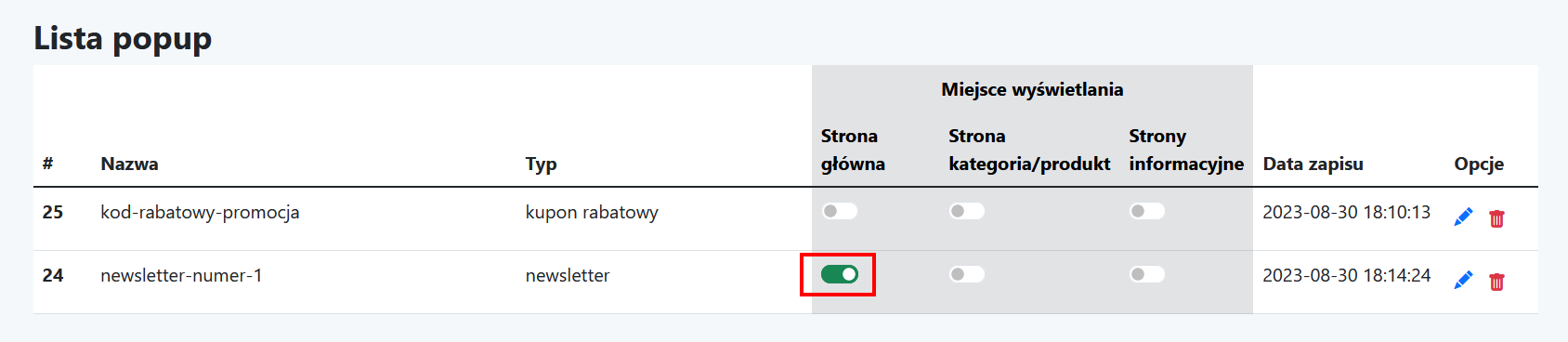The image size is (1568, 342).
Task: Select the newsletter-numer-1 name cell
Action: coord(181,276)
